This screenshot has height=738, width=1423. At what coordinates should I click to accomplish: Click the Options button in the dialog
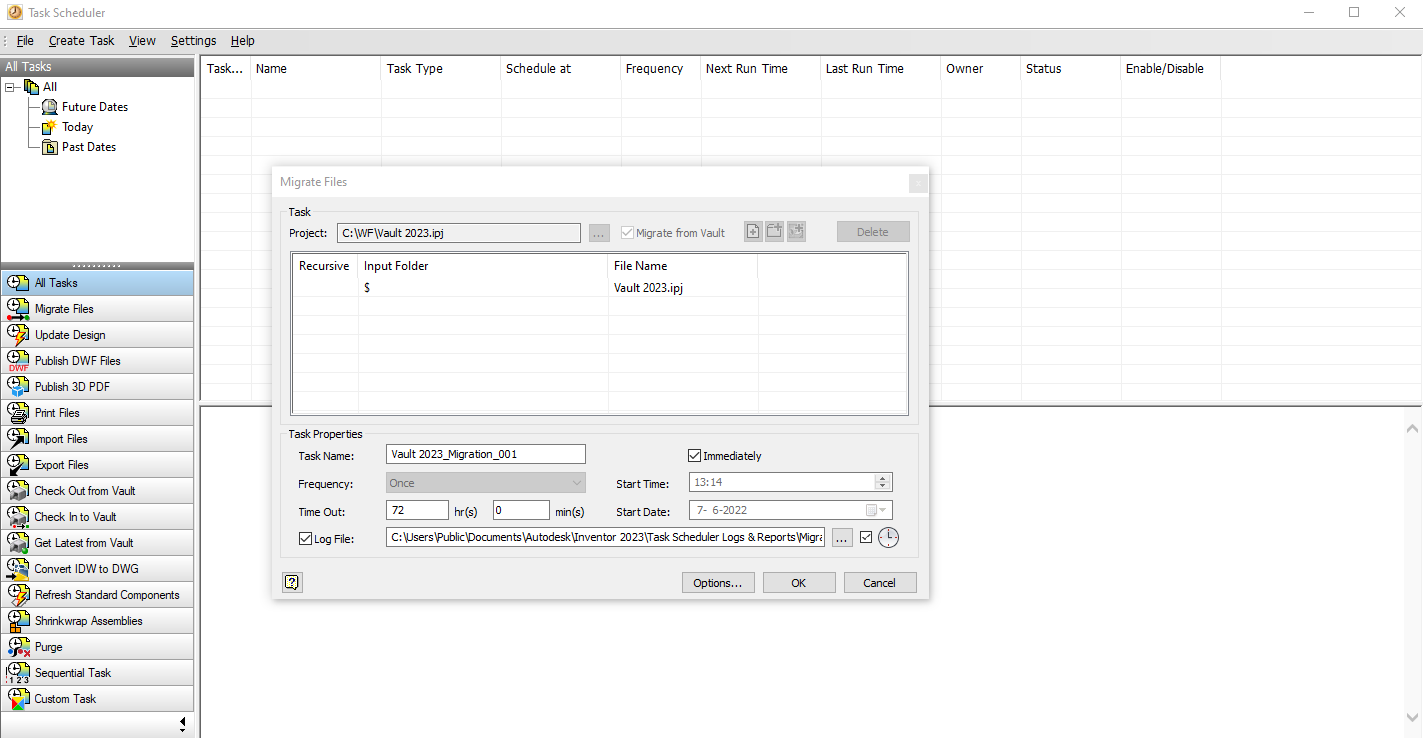coord(718,582)
